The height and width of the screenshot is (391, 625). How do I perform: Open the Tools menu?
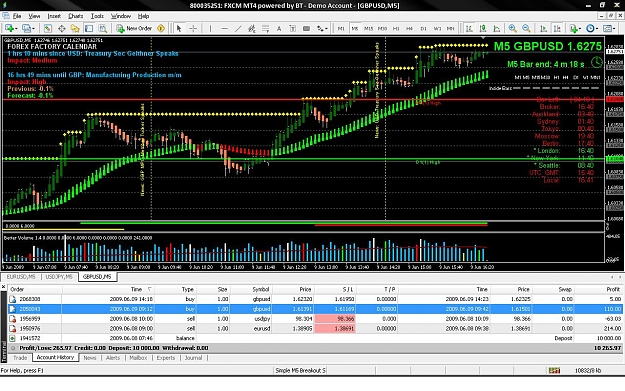coord(97,16)
